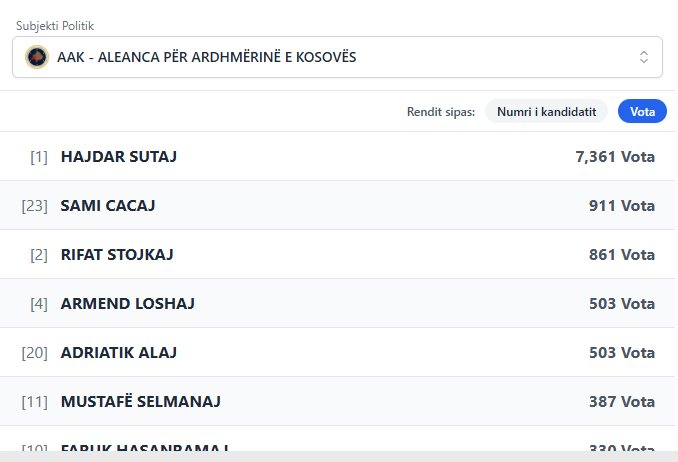This screenshot has width=678, height=462.
Task: Click the AAK party logo icon
Action: click(36, 57)
